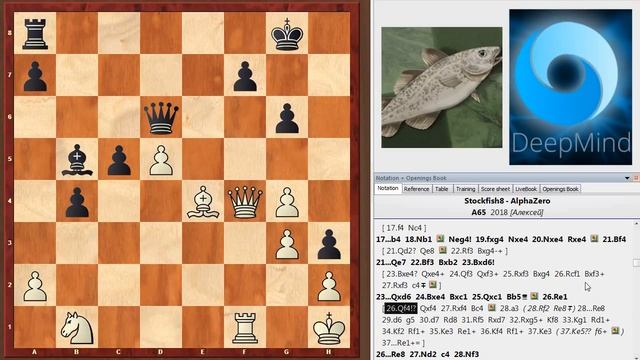Jump to move 26.Re1 in notation

pos(555,297)
